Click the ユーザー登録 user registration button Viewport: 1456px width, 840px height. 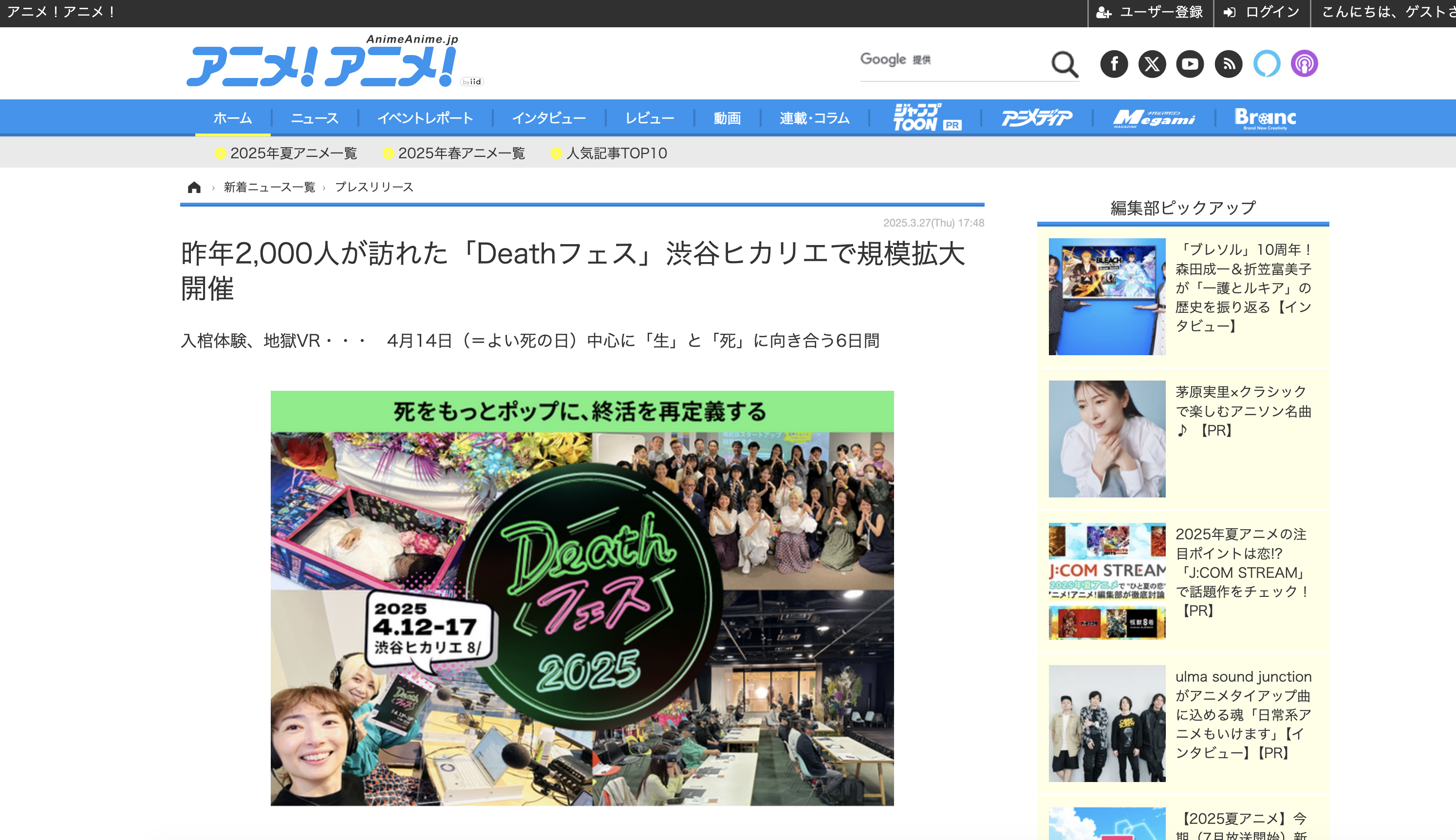pos(1151,13)
